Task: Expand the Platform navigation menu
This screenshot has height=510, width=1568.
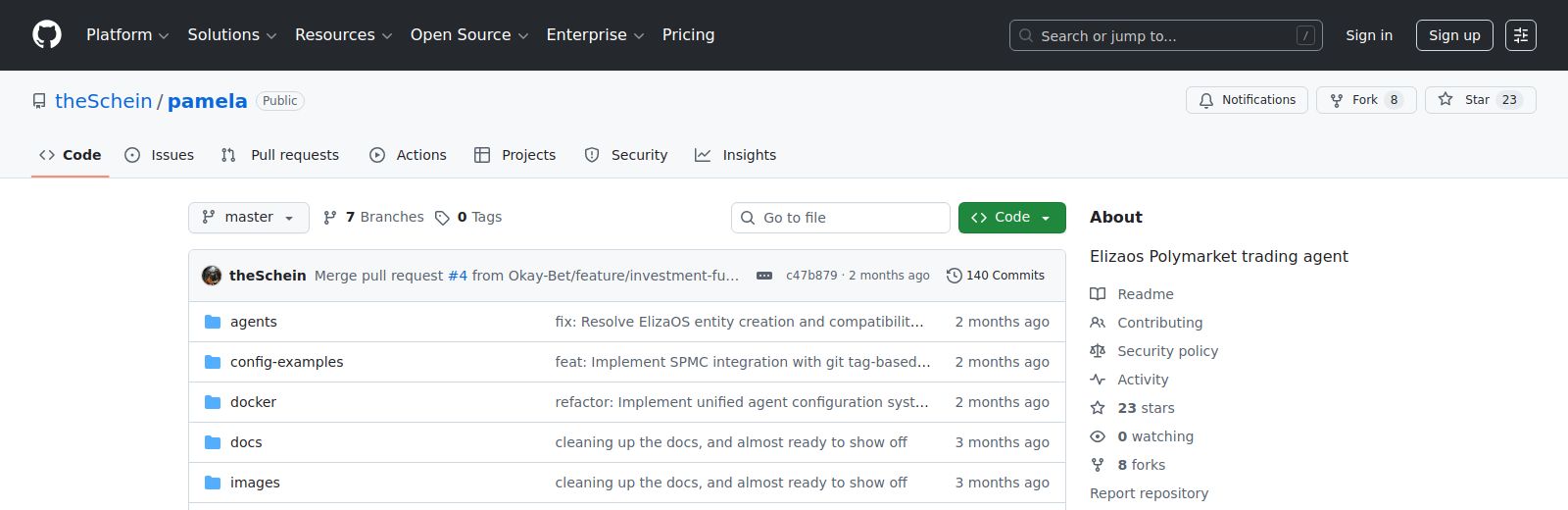Action: point(127,35)
